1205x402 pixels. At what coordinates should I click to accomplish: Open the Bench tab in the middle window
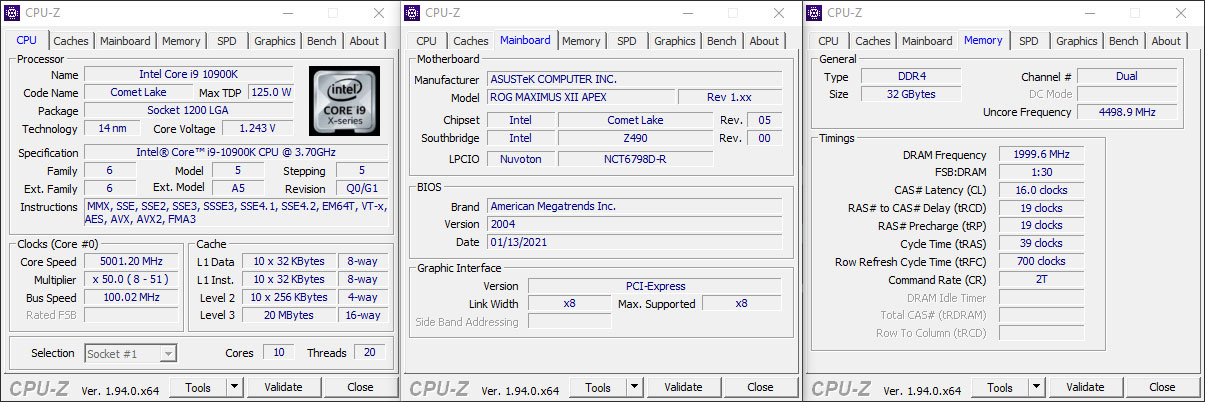coord(721,41)
